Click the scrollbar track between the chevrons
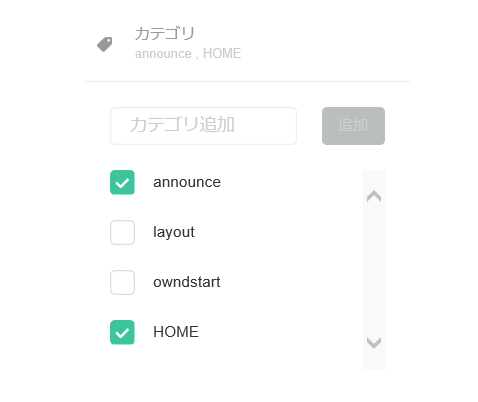 (374, 269)
